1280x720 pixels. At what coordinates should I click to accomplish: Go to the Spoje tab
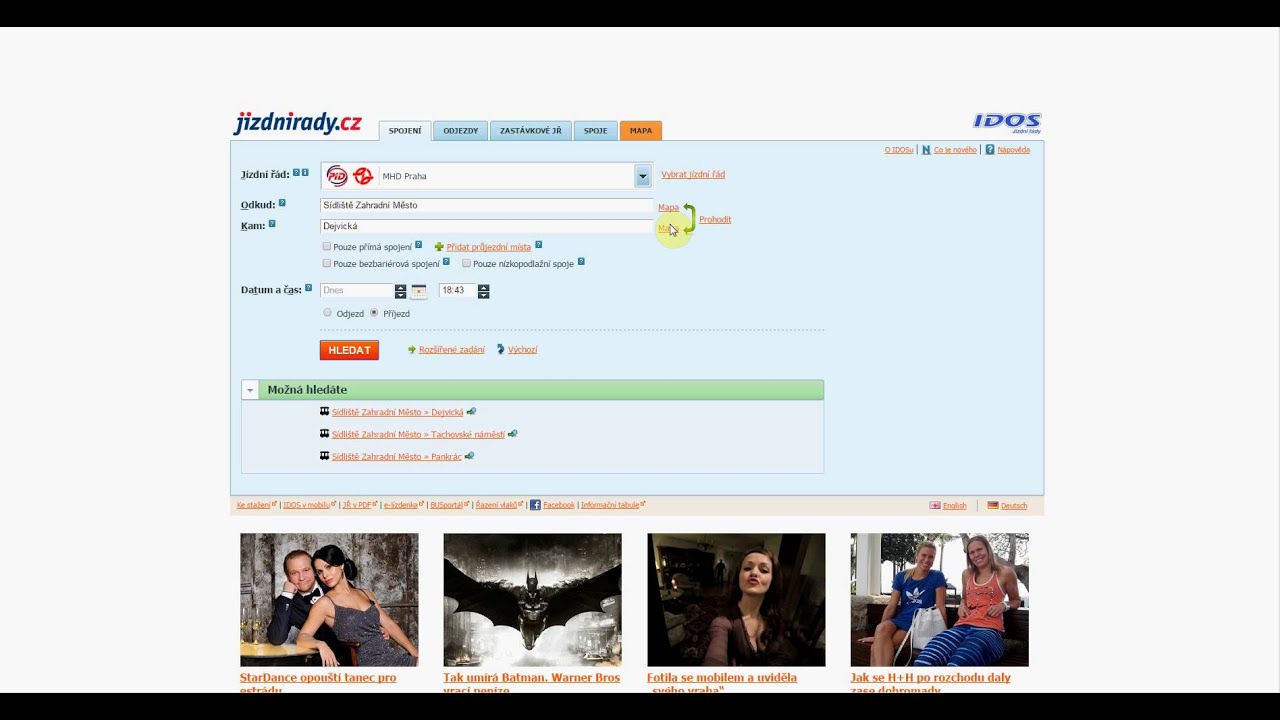tap(596, 131)
